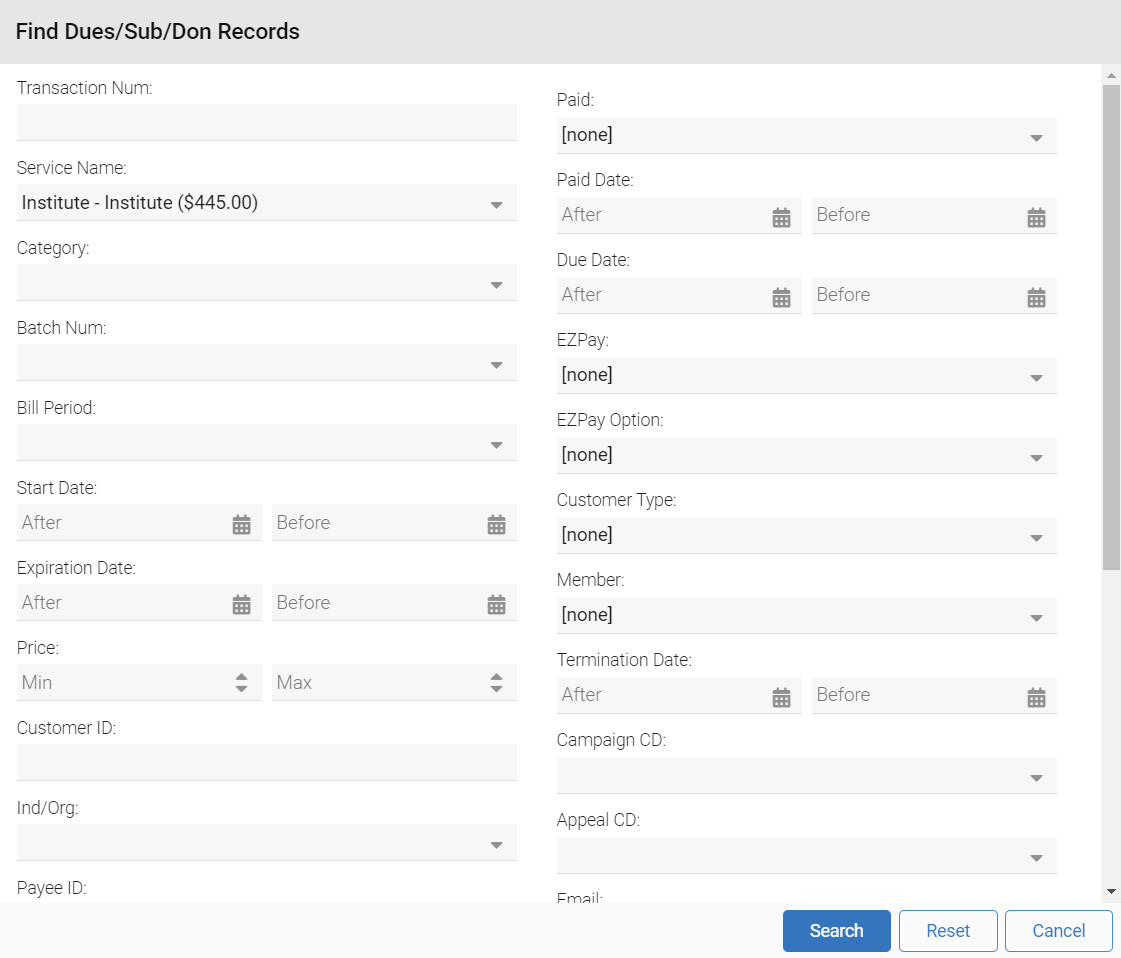Image resolution: width=1121 pixels, height=958 pixels.
Task: Open calendar for Start Date After field
Action: pyautogui.click(x=242, y=524)
